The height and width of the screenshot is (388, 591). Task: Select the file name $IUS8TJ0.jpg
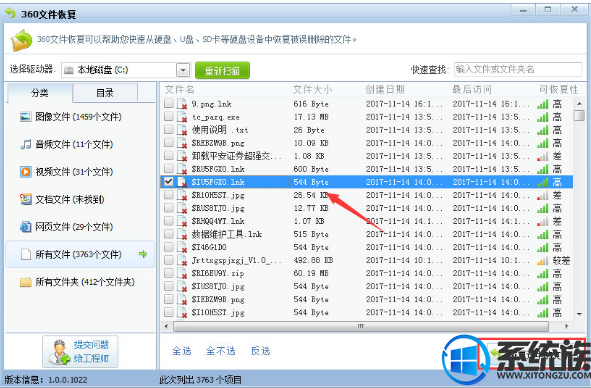(218, 287)
